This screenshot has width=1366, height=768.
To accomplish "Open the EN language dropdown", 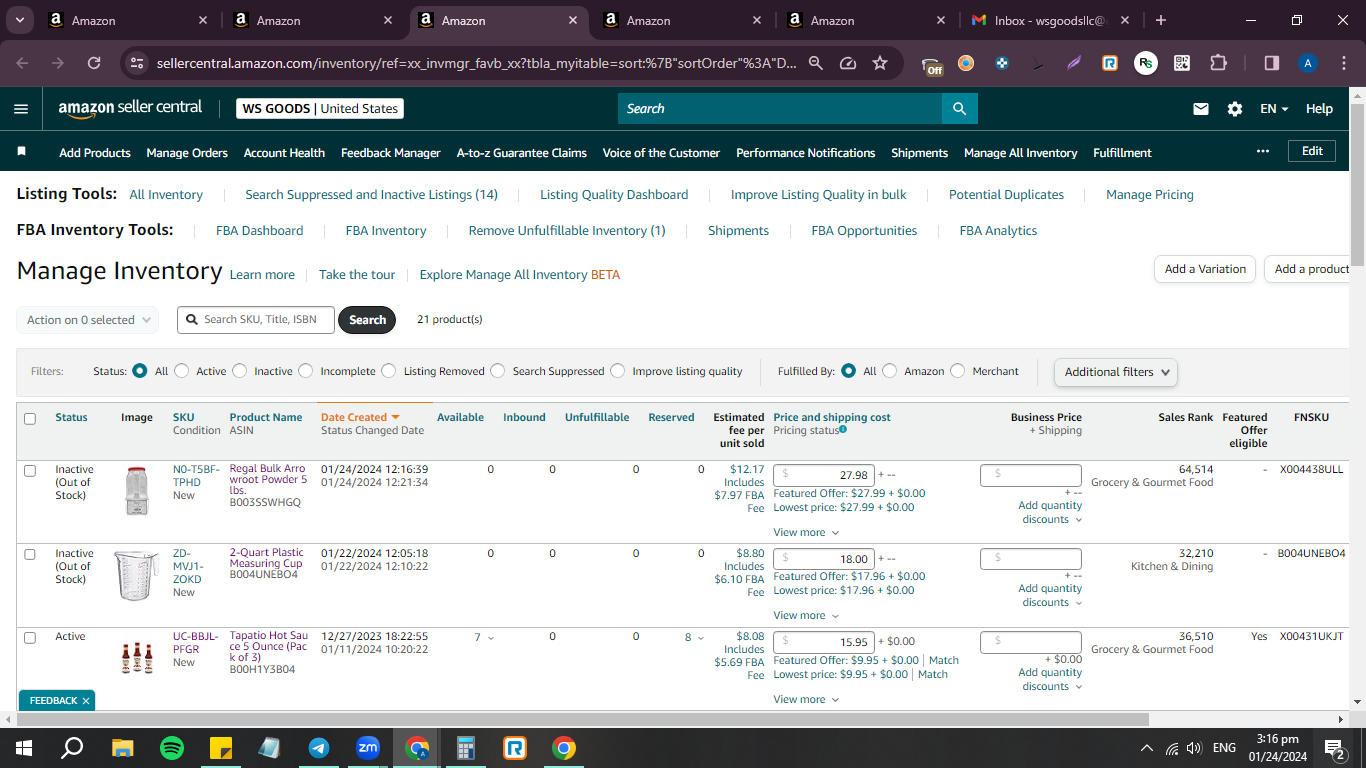I will coord(1274,109).
